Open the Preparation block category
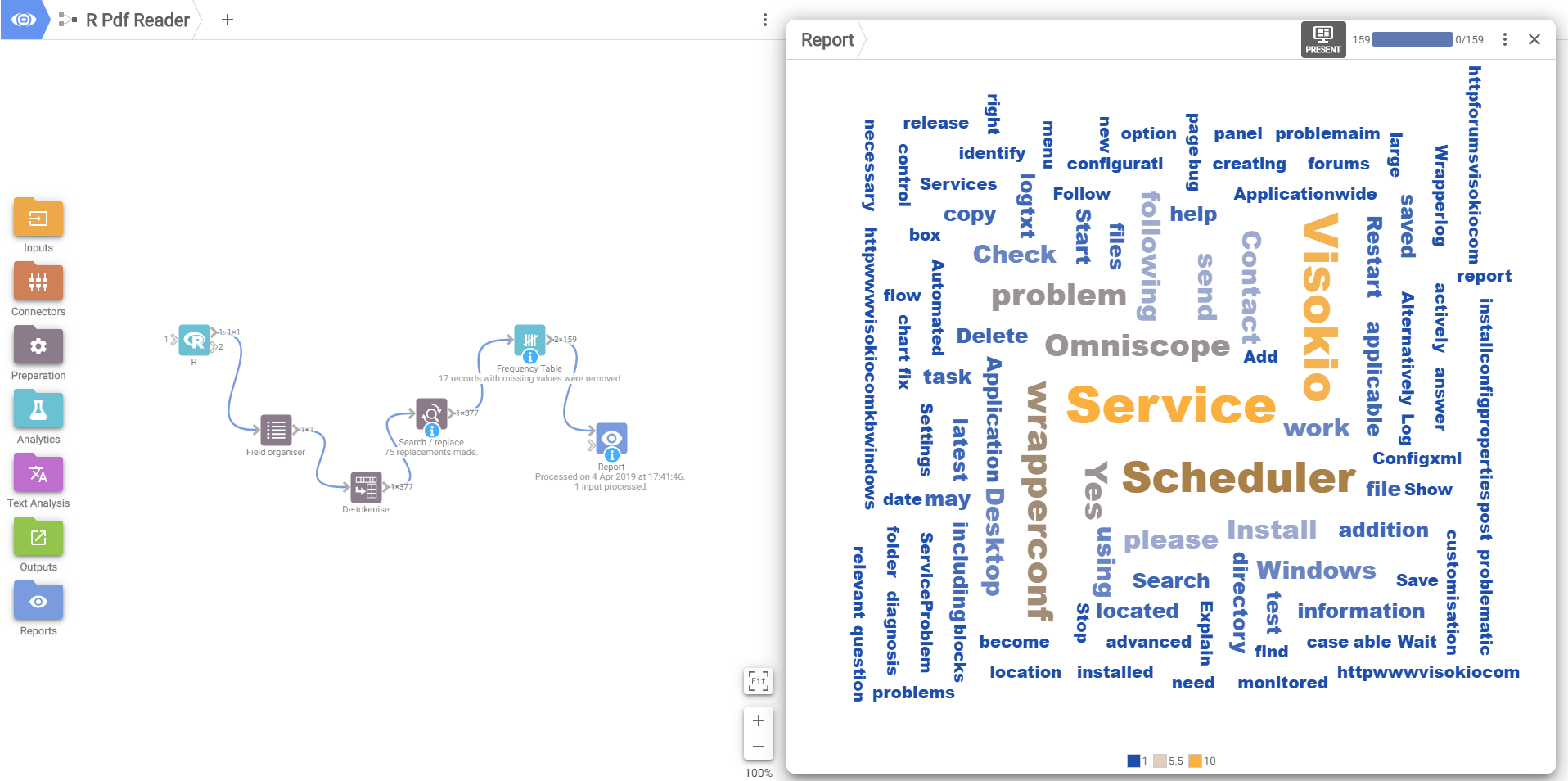1568x781 pixels. click(x=38, y=345)
